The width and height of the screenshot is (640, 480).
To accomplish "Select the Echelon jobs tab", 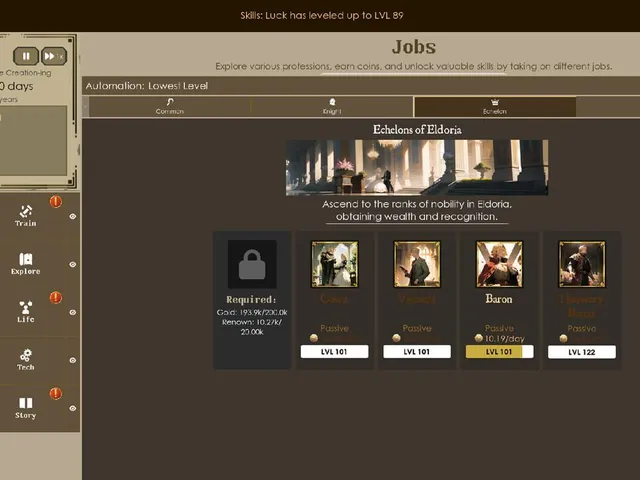I will 495,107.
